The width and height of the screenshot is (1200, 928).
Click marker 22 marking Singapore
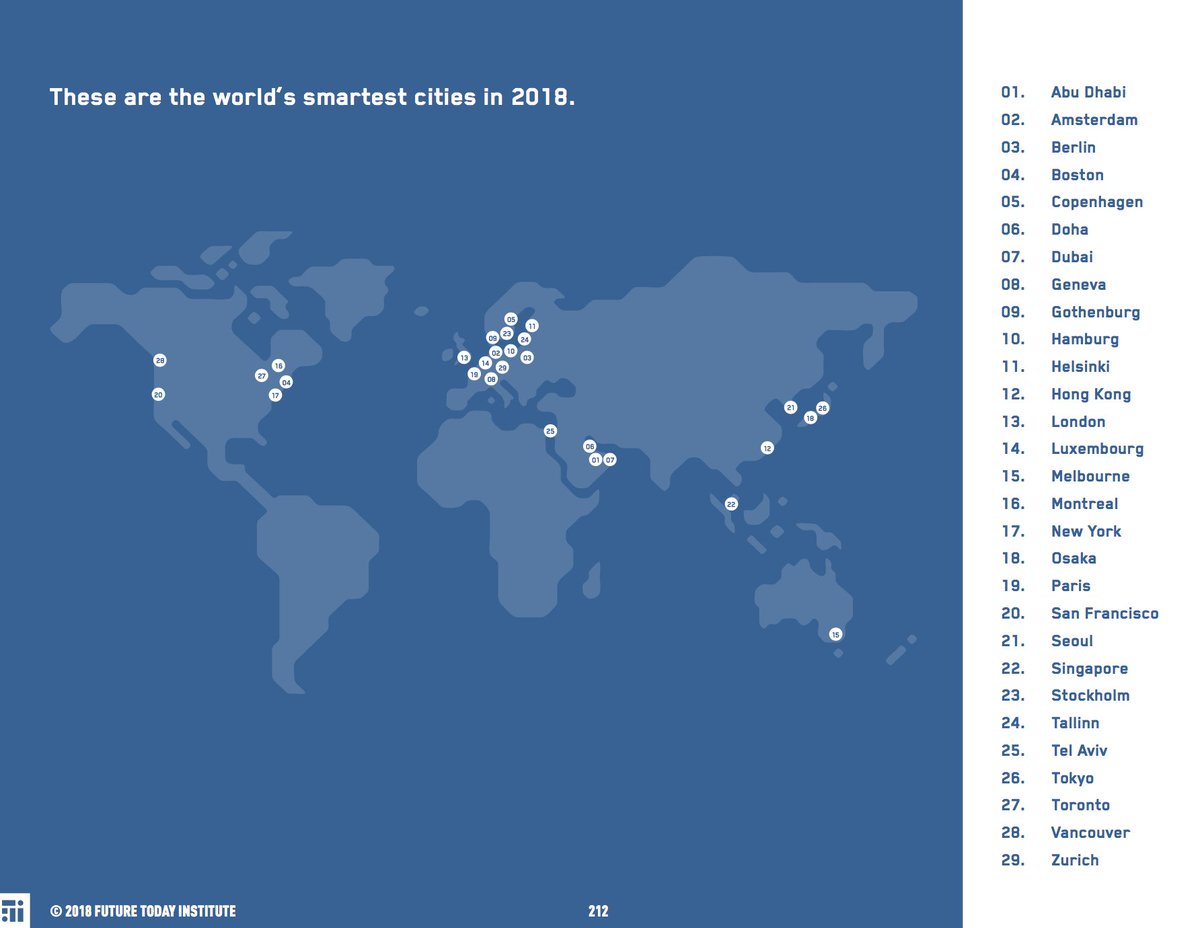[x=731, y=504]
